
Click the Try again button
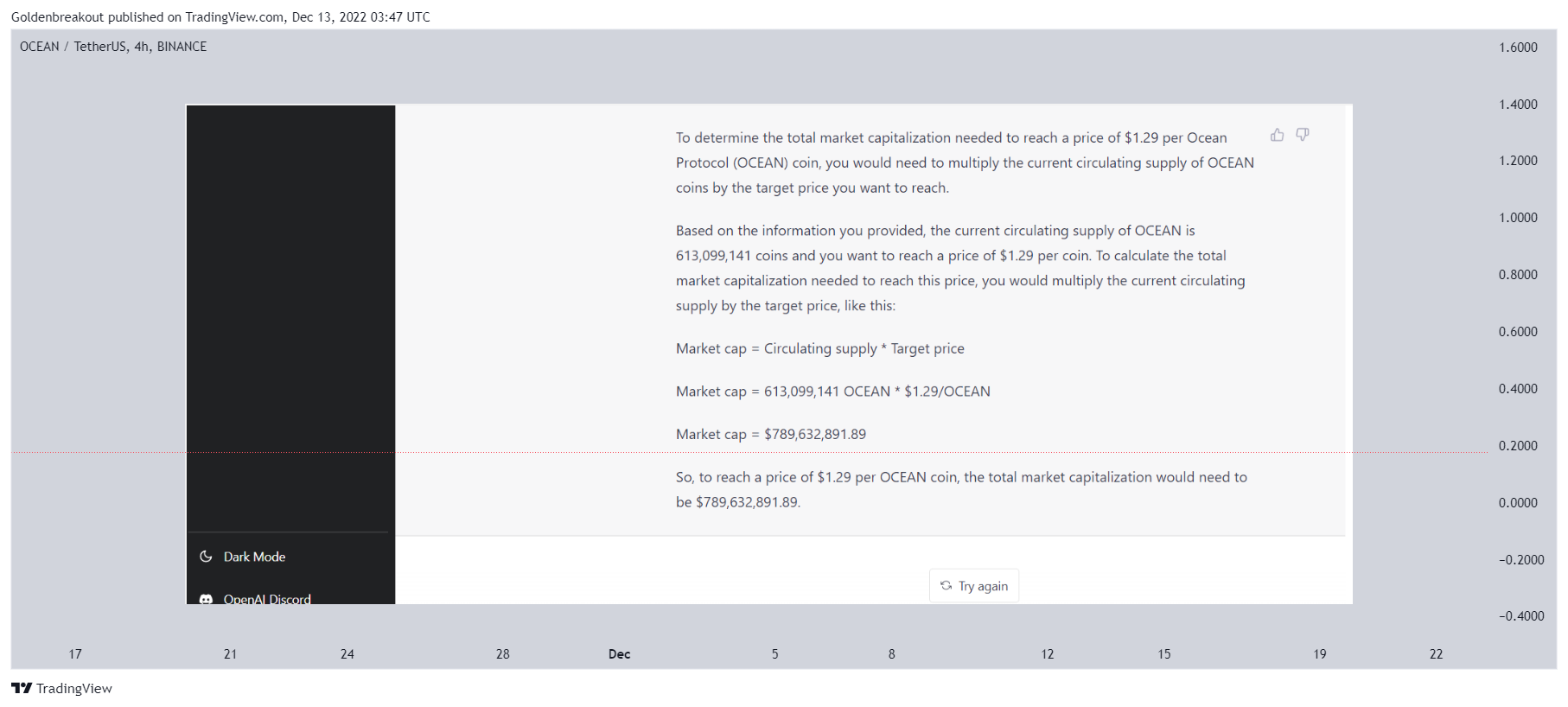pyautogui.click(x=974, y=586)
